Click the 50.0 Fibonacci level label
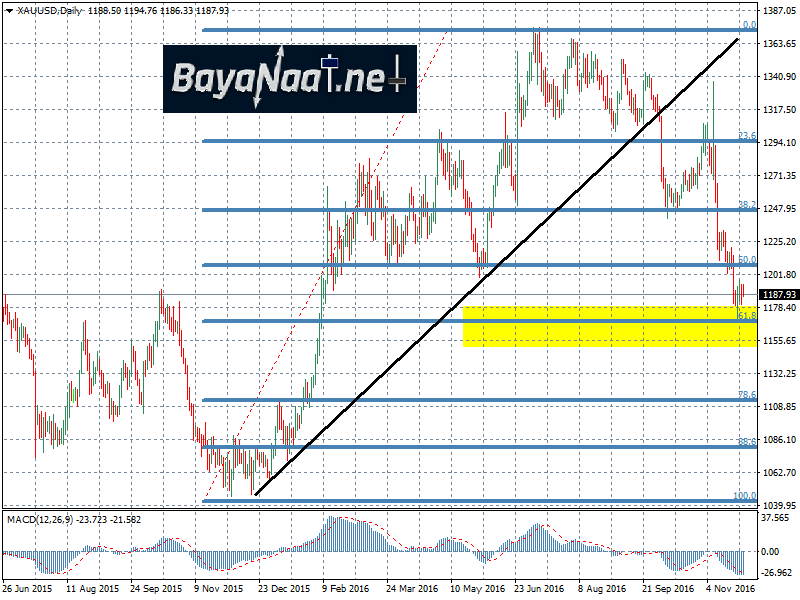Viewport: 800px width, 600px height. (x=746, y=259)
